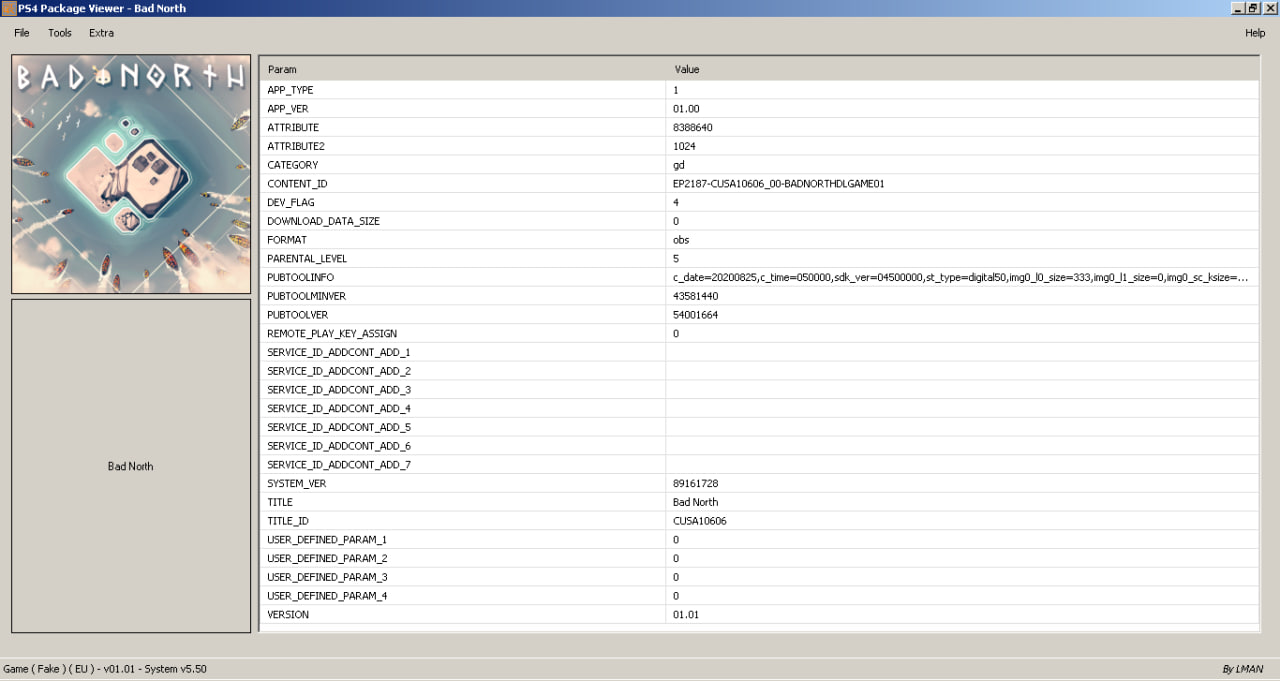Open the Tools menu
Viewport: 1280px width, 681px height.
60,33
